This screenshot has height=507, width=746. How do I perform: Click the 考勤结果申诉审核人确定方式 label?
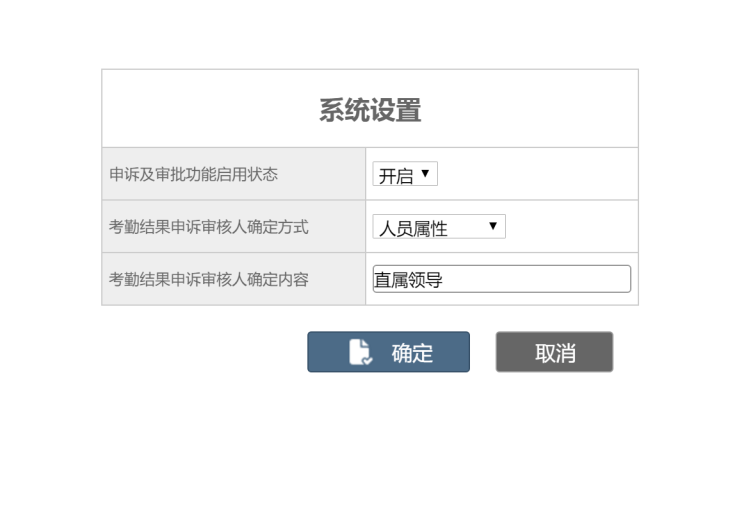208,227
